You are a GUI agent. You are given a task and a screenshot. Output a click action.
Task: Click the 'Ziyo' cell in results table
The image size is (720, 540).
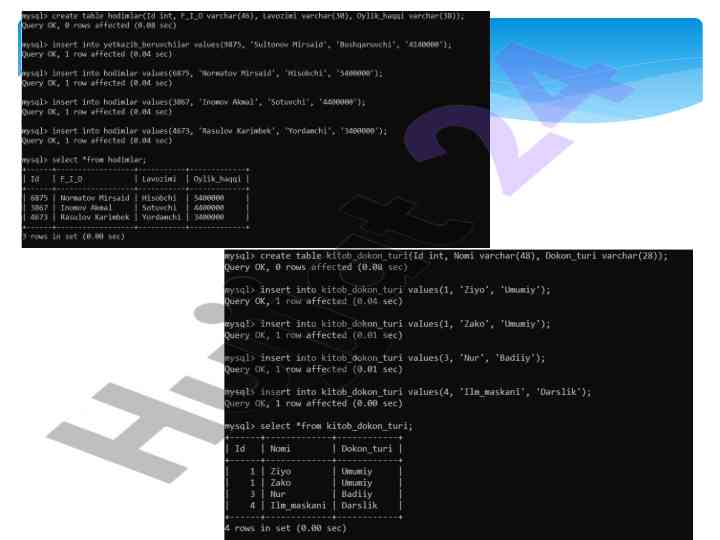(x=280, y=470)
